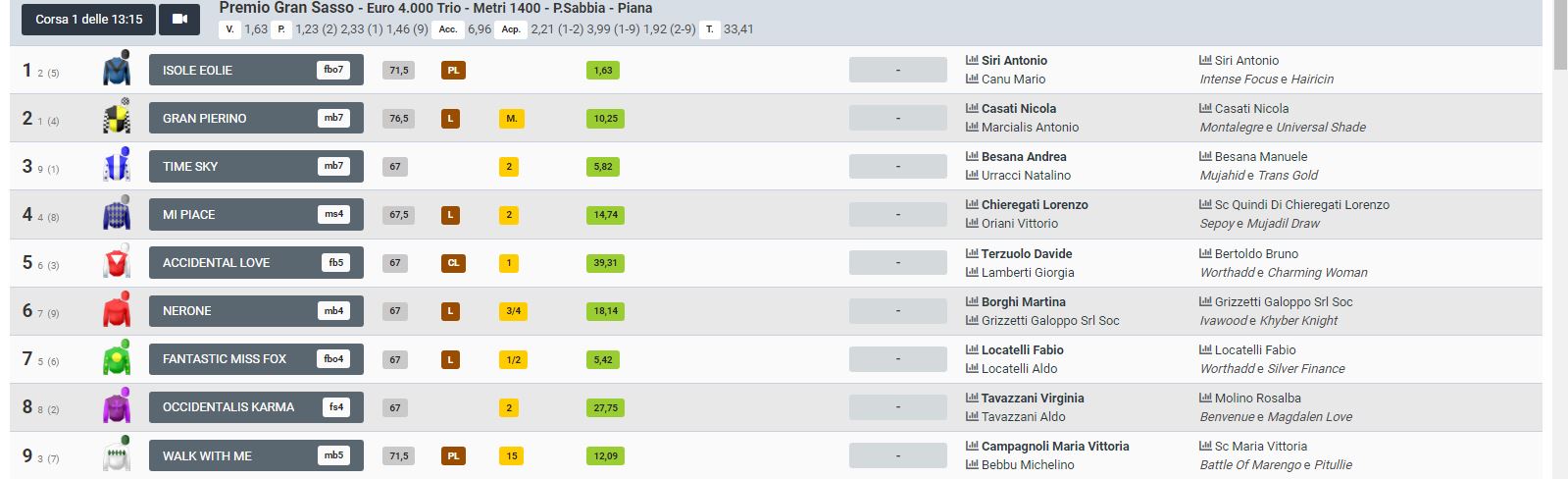Screen dimensions: 1568x479
Task: Open jockey link Chieregati Lorenzo
Action: (x=1035, y=204)
